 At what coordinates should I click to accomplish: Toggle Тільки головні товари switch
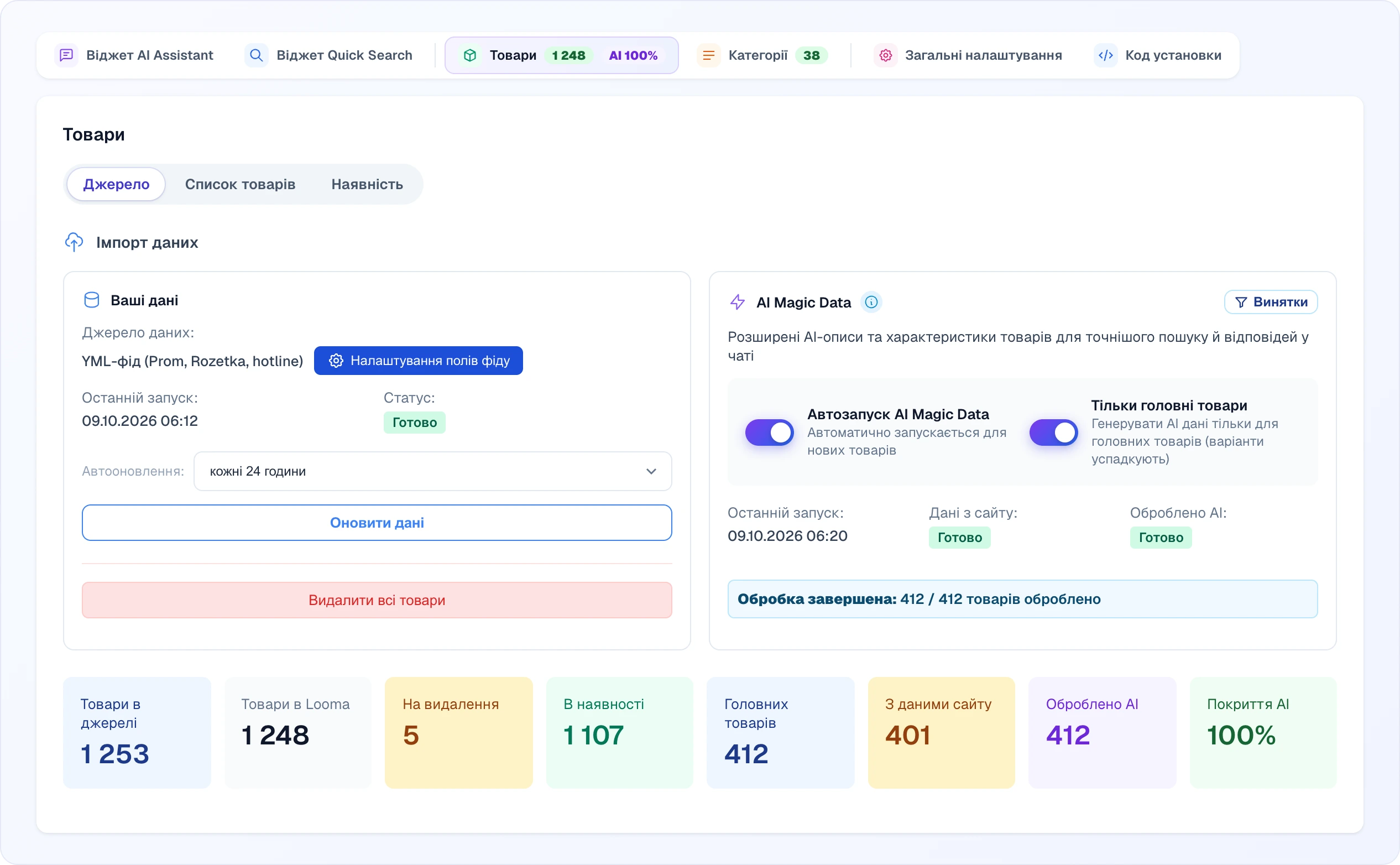click(x=1053, y=433)
